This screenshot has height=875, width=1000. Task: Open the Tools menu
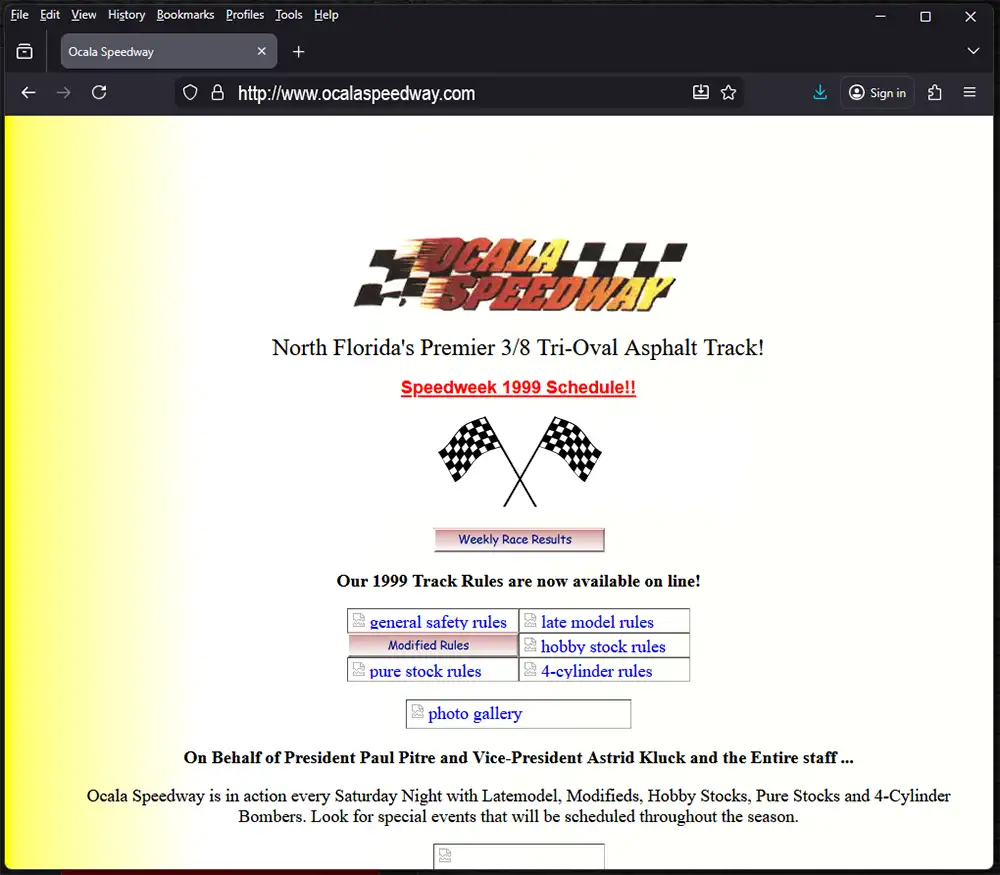click(x=289, y=15)
